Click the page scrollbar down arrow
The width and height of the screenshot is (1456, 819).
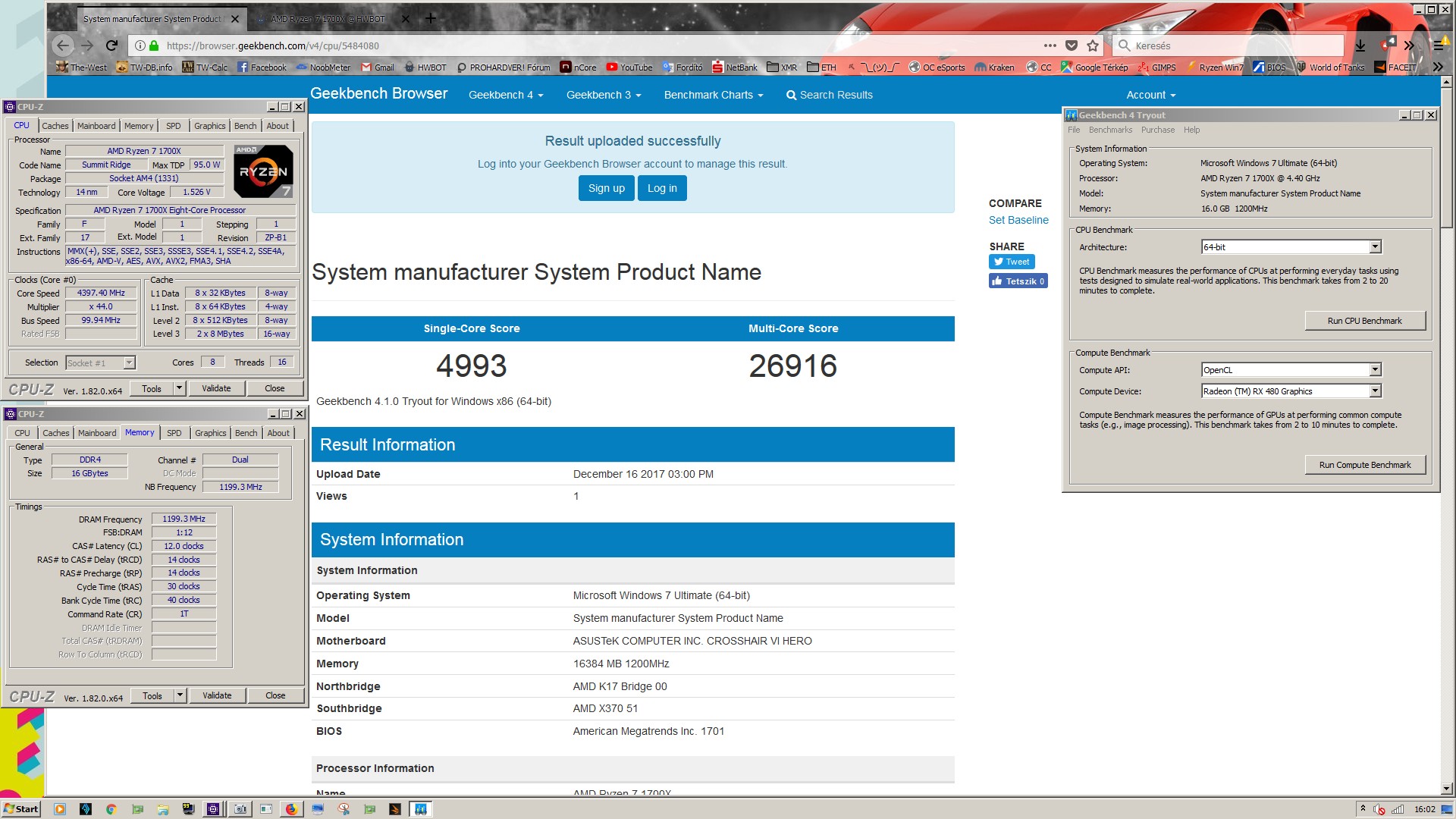click(x=1446, y=789)
